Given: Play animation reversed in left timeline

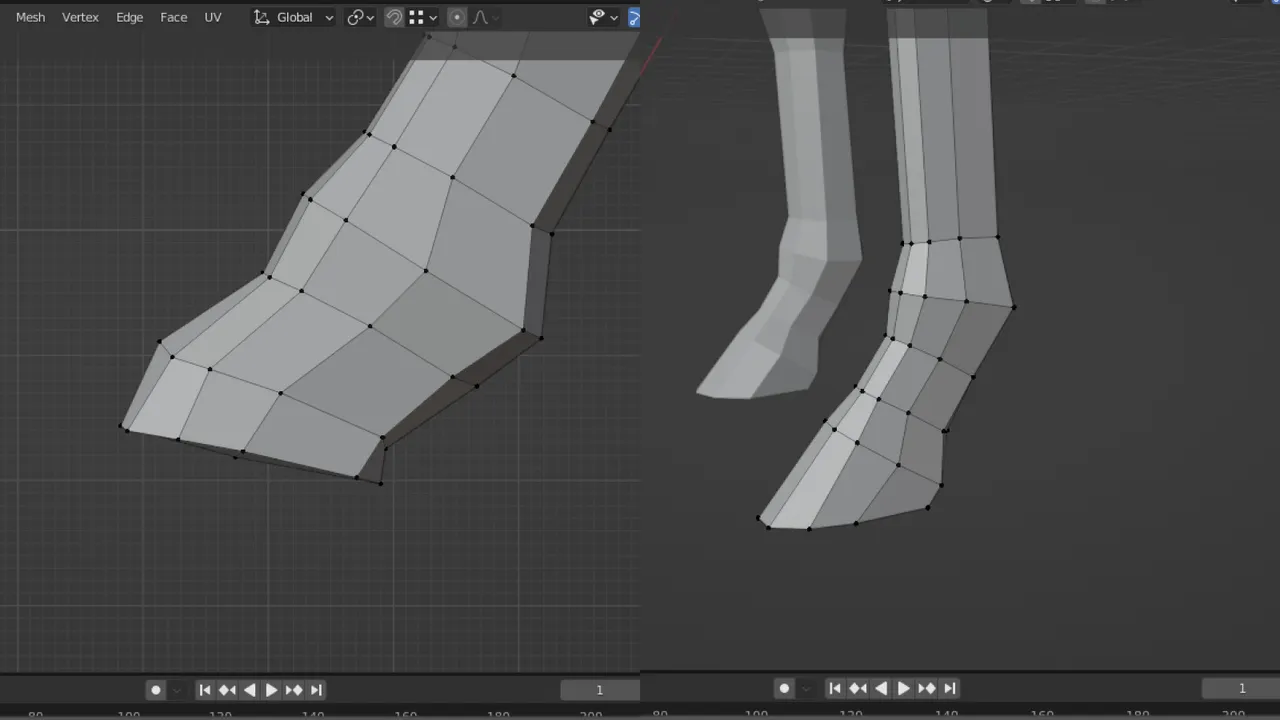Looking at the screenshot, I should (x=249, y=690).
